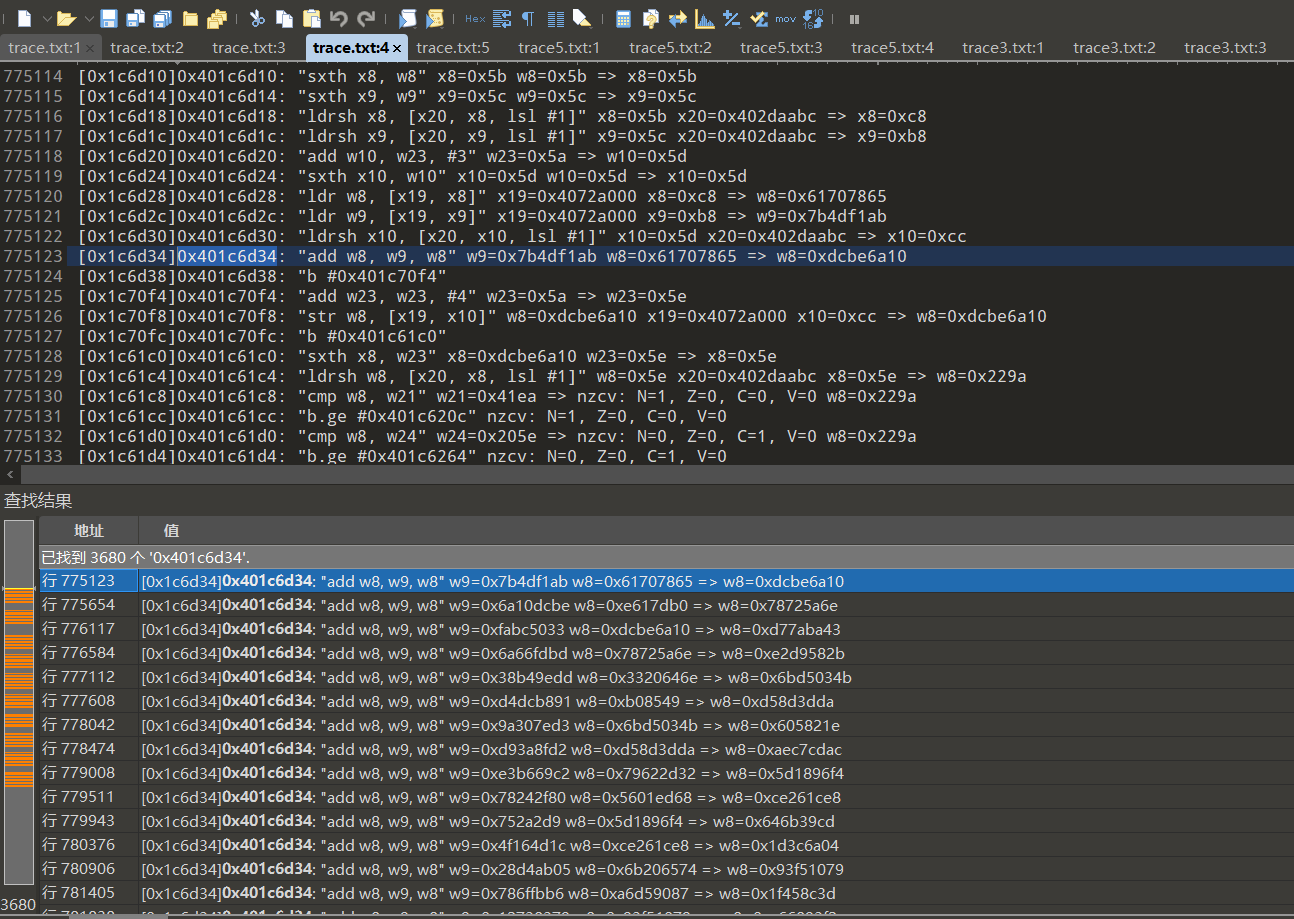Switch to the trace.txt:5 tab
1294x919 pixels.
[x=453, y=47]
